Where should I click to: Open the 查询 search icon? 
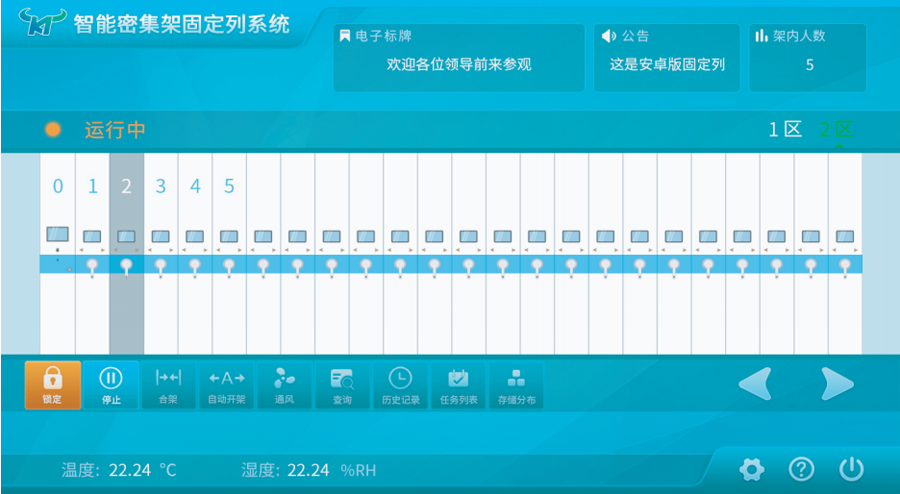point(342,379)
